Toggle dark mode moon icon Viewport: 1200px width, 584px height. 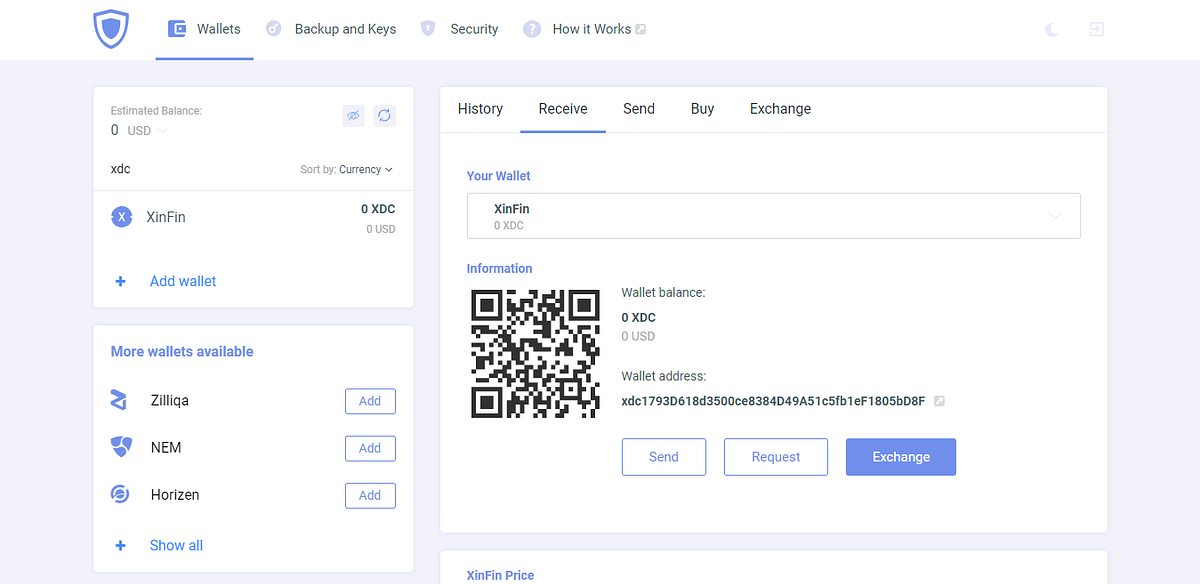(x=1052, y=30)
